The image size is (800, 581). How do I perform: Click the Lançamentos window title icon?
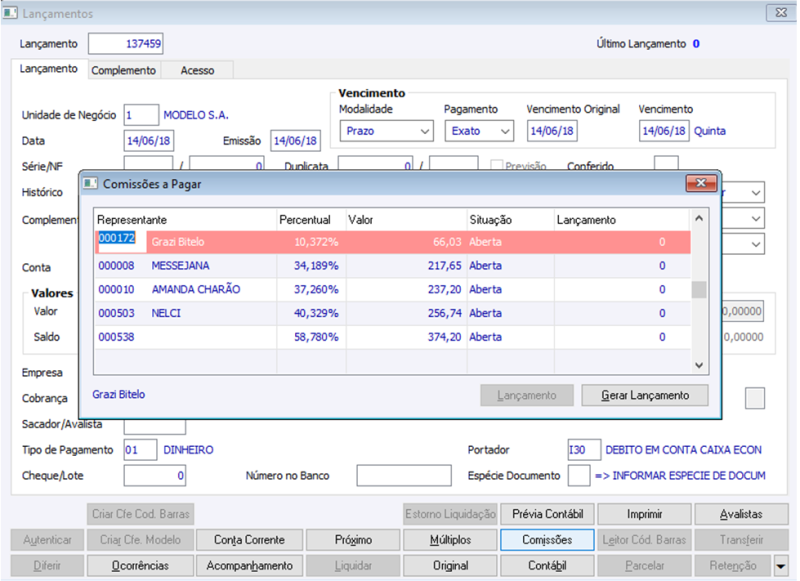[10, 14]
